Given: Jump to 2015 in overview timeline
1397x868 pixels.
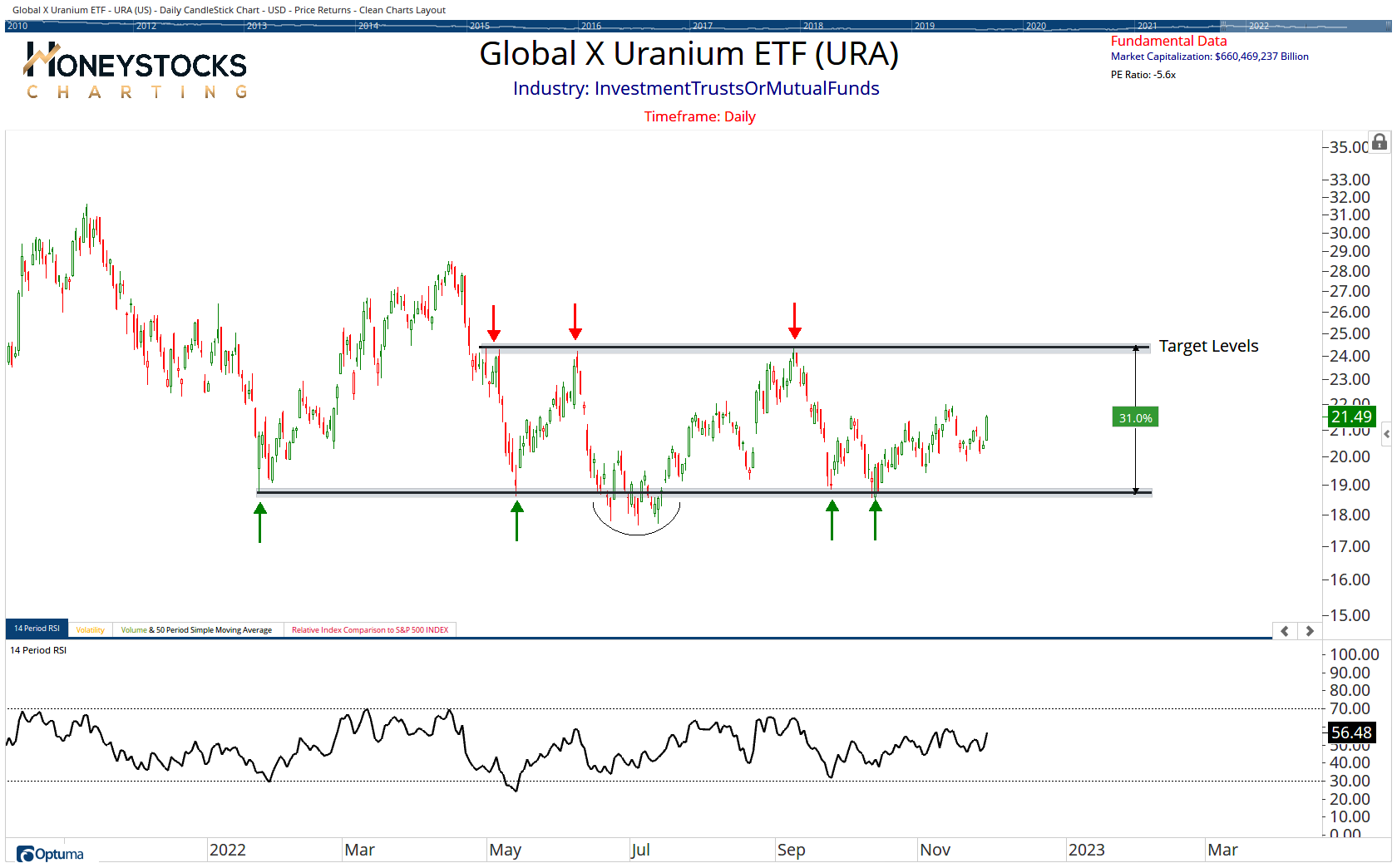Looking at the screenshot, I should (480, 26).
